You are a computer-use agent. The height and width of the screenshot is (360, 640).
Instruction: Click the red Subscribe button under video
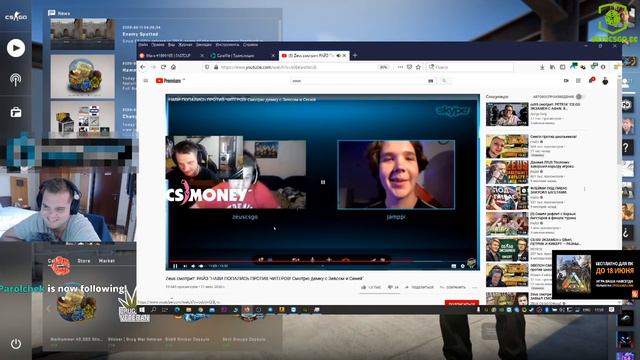462,303
